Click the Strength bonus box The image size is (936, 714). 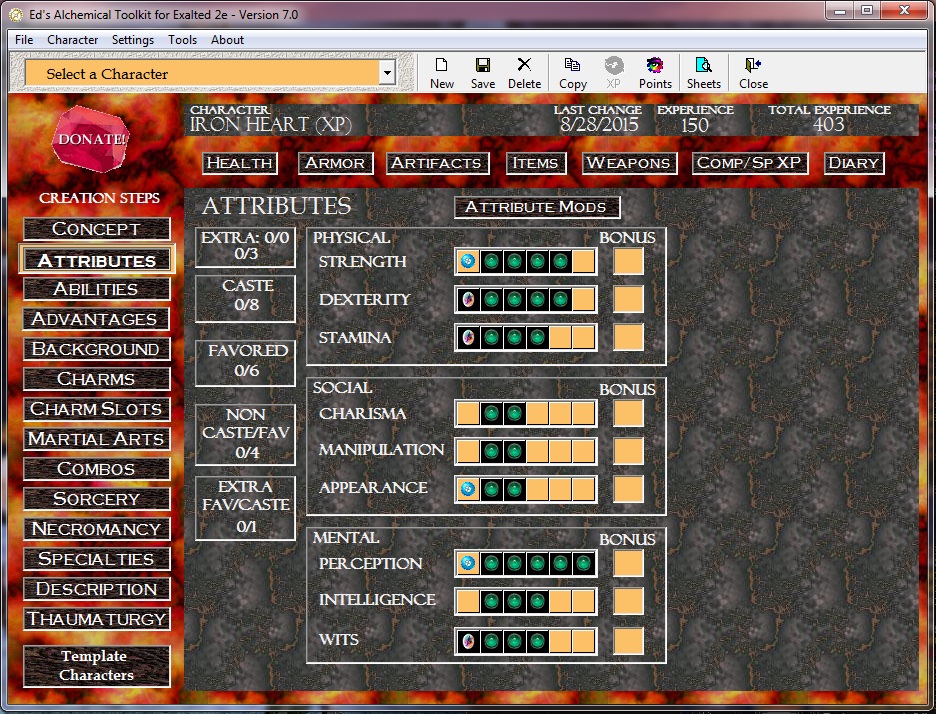pyautogui.click(x=629, y=261)
